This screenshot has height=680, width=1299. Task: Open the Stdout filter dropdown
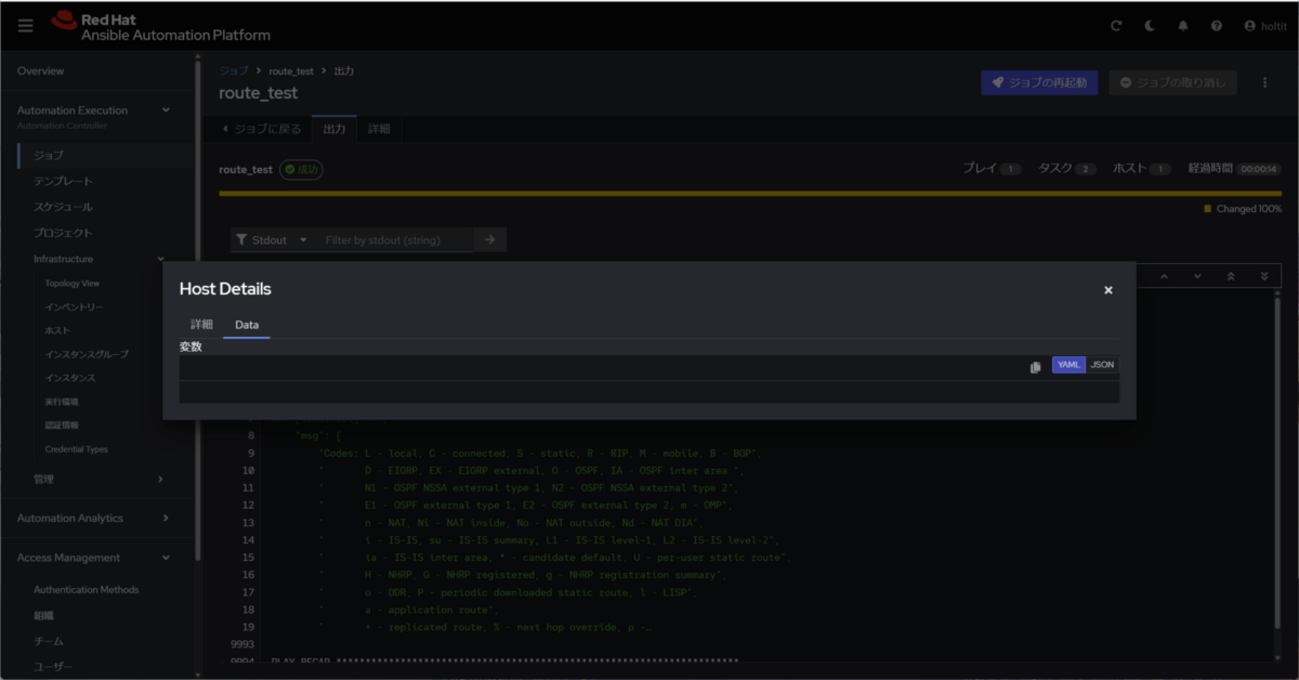(x=272, y=240)
